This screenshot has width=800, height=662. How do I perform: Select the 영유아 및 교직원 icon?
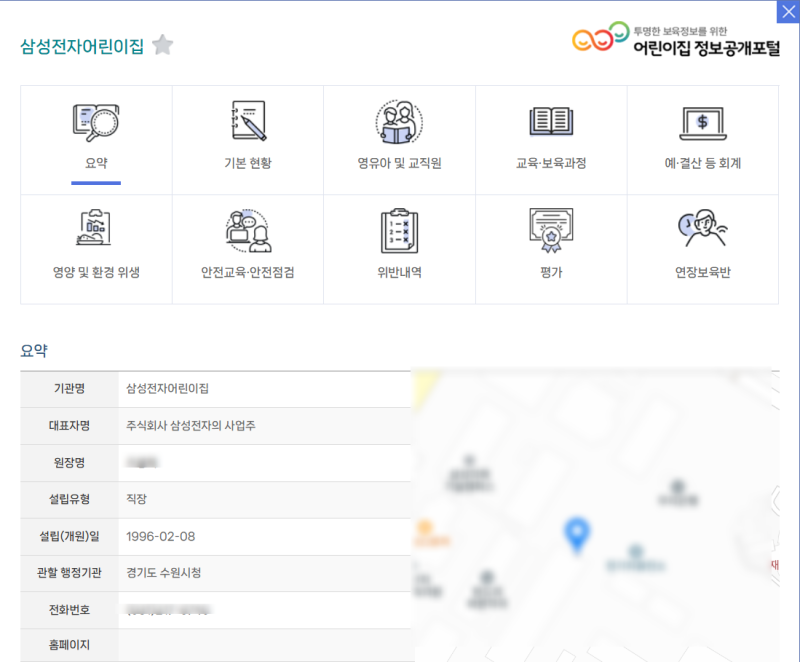pyautogui.click(x=399, y=122)
